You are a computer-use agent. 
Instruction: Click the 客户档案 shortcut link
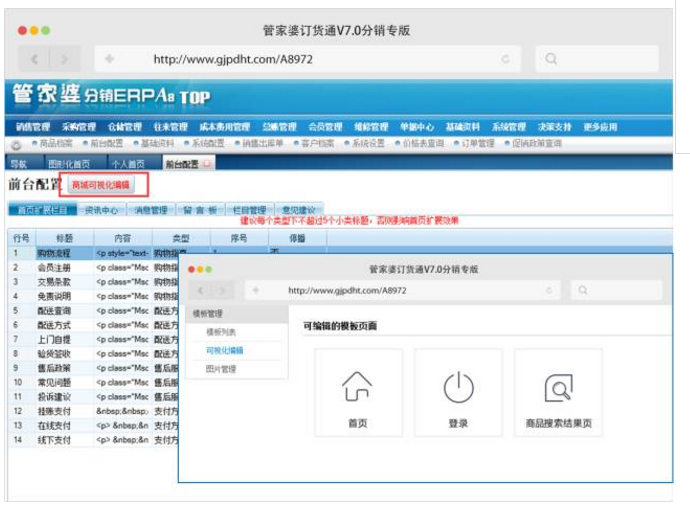point(318,143)
